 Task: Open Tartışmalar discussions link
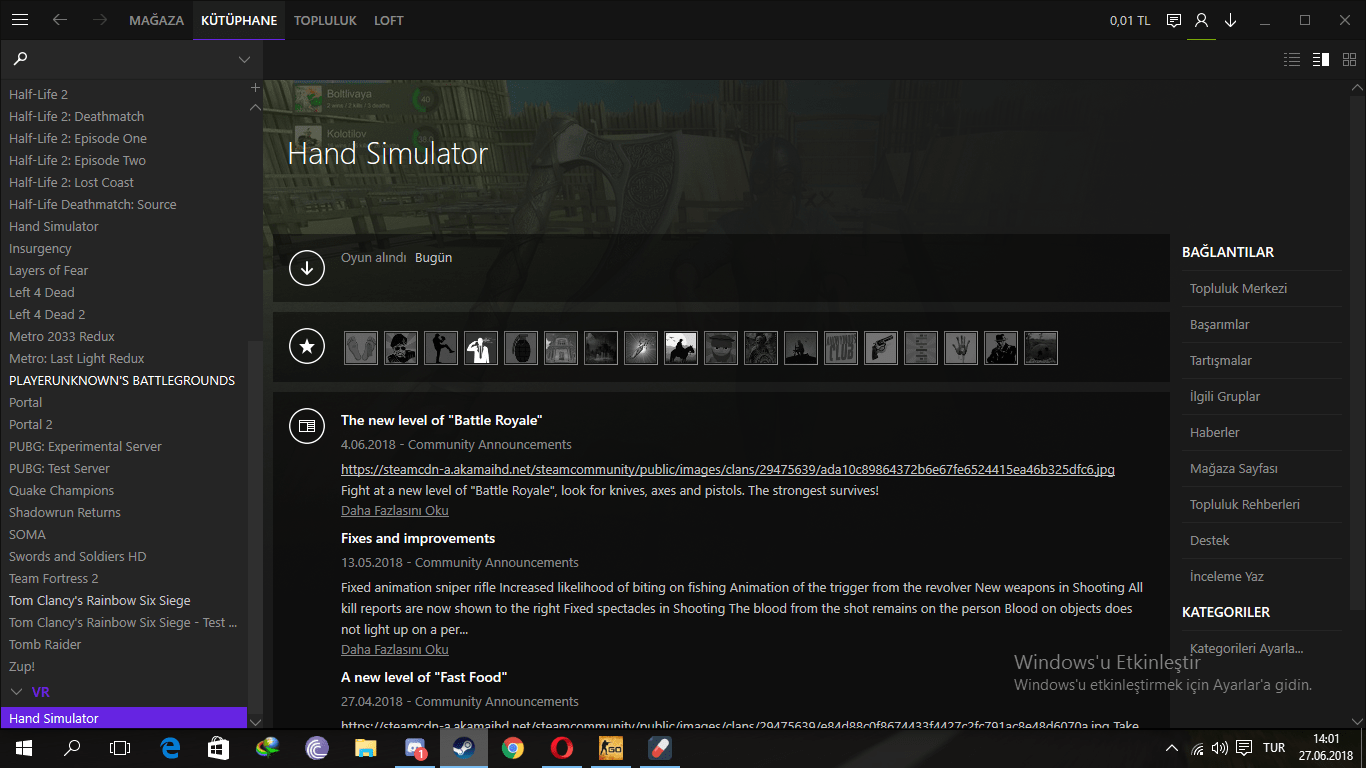point(1221,360)
